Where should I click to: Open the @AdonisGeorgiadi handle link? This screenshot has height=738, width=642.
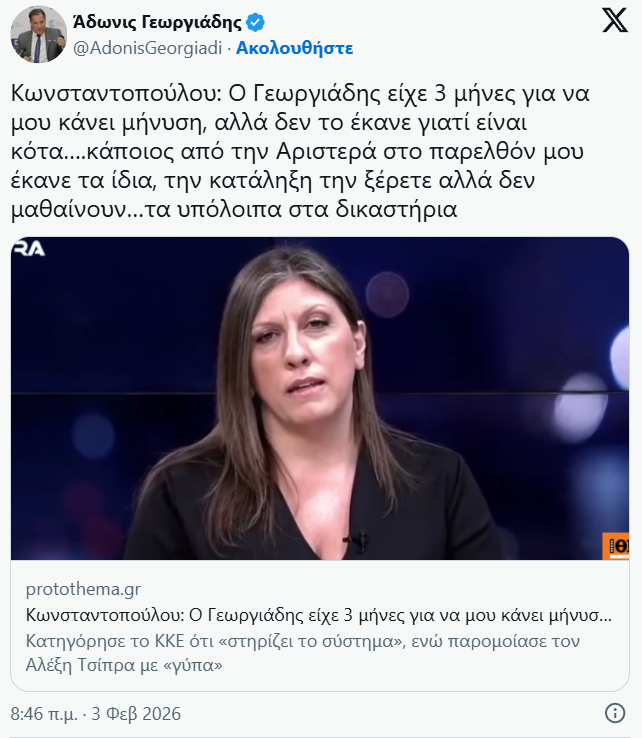[147, 48]
